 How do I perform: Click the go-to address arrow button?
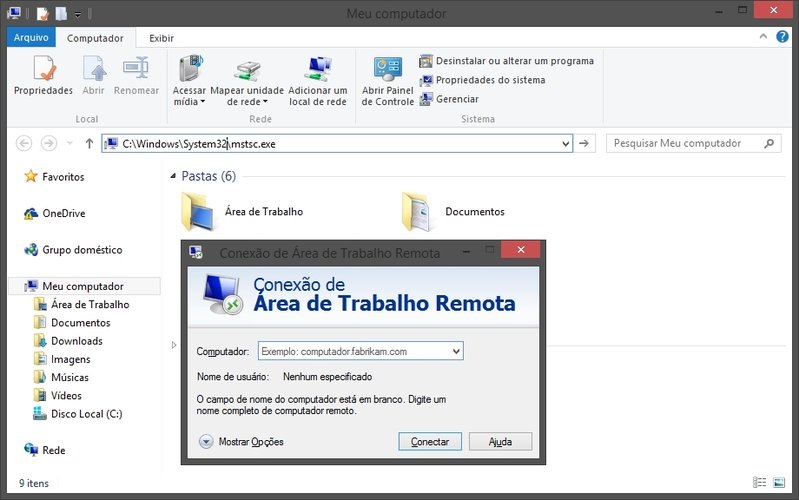click(584, 144)
